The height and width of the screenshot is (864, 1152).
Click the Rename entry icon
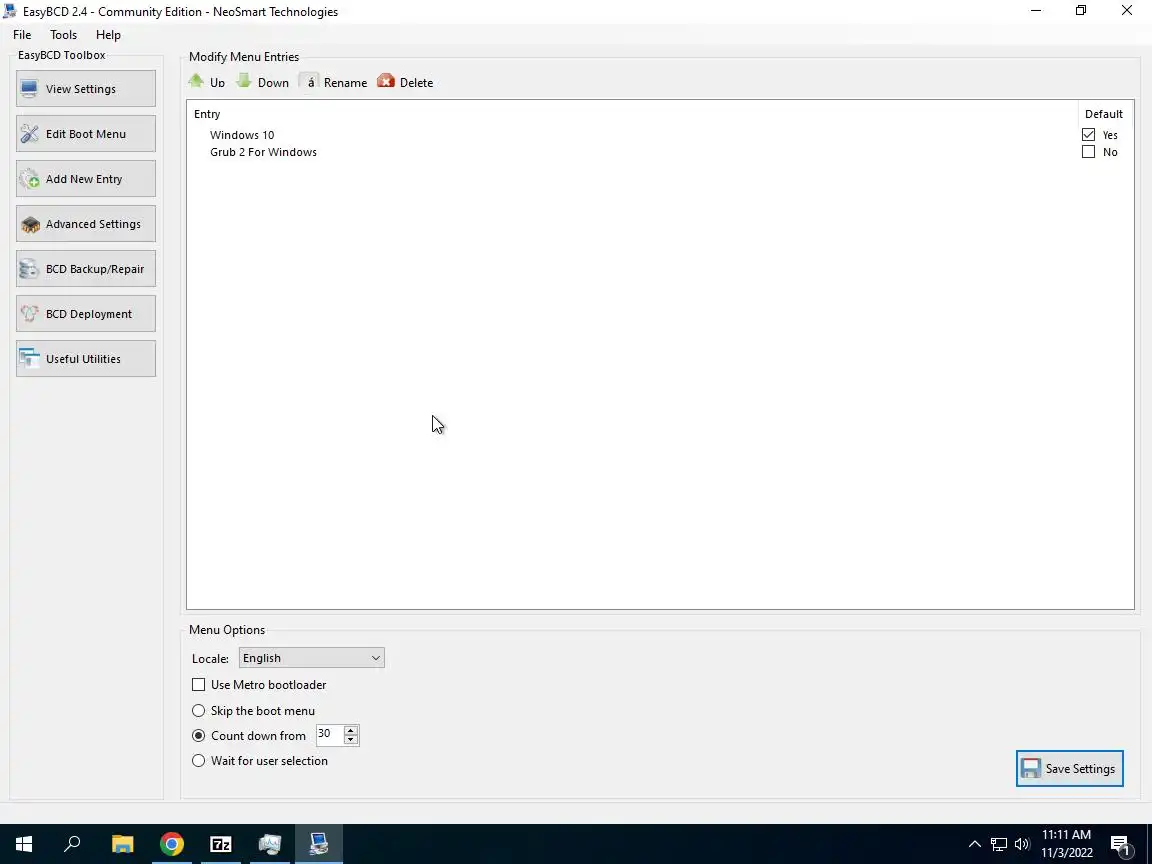pyautogui.click(x=310, y=82)
